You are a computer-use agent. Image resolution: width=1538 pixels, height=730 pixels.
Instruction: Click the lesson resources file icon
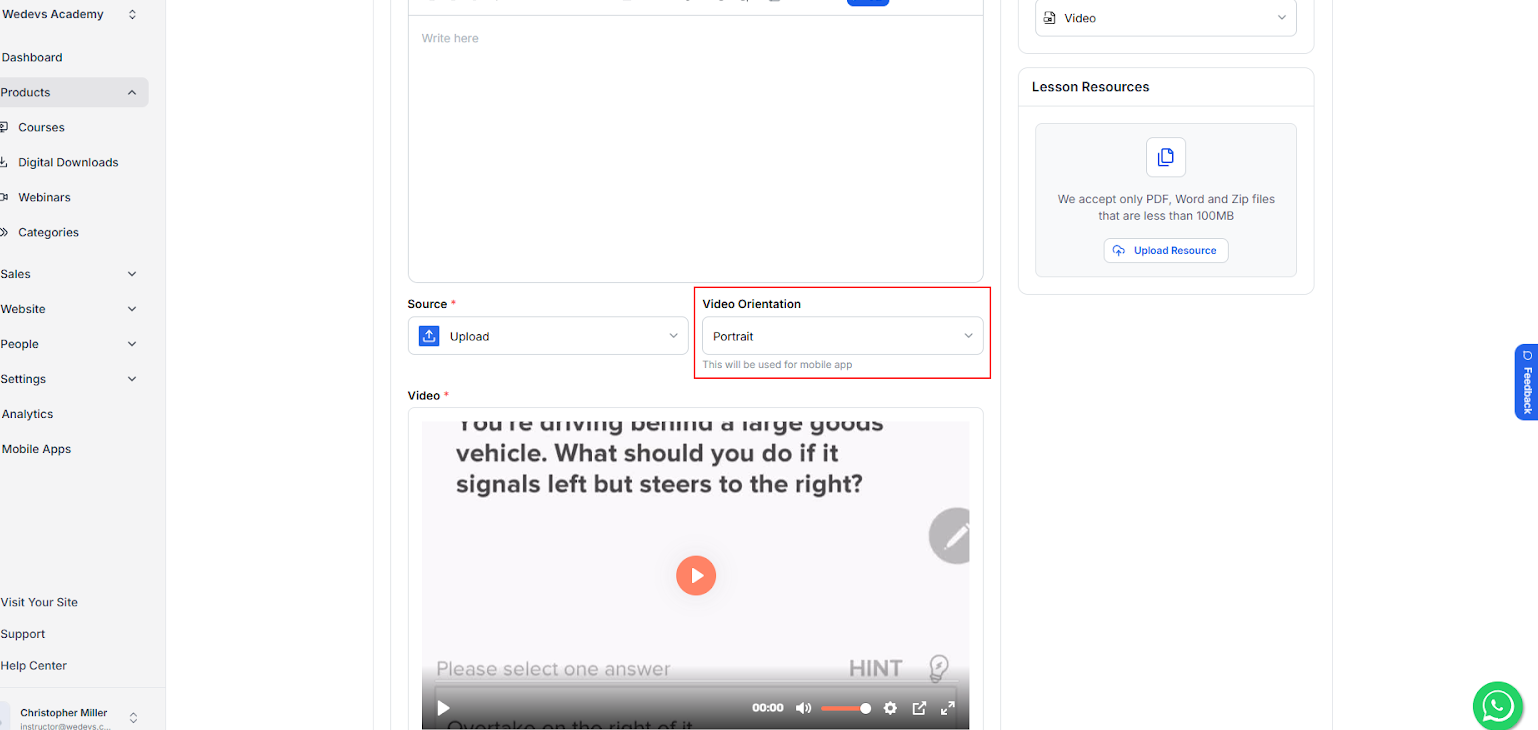point(1165,157)
